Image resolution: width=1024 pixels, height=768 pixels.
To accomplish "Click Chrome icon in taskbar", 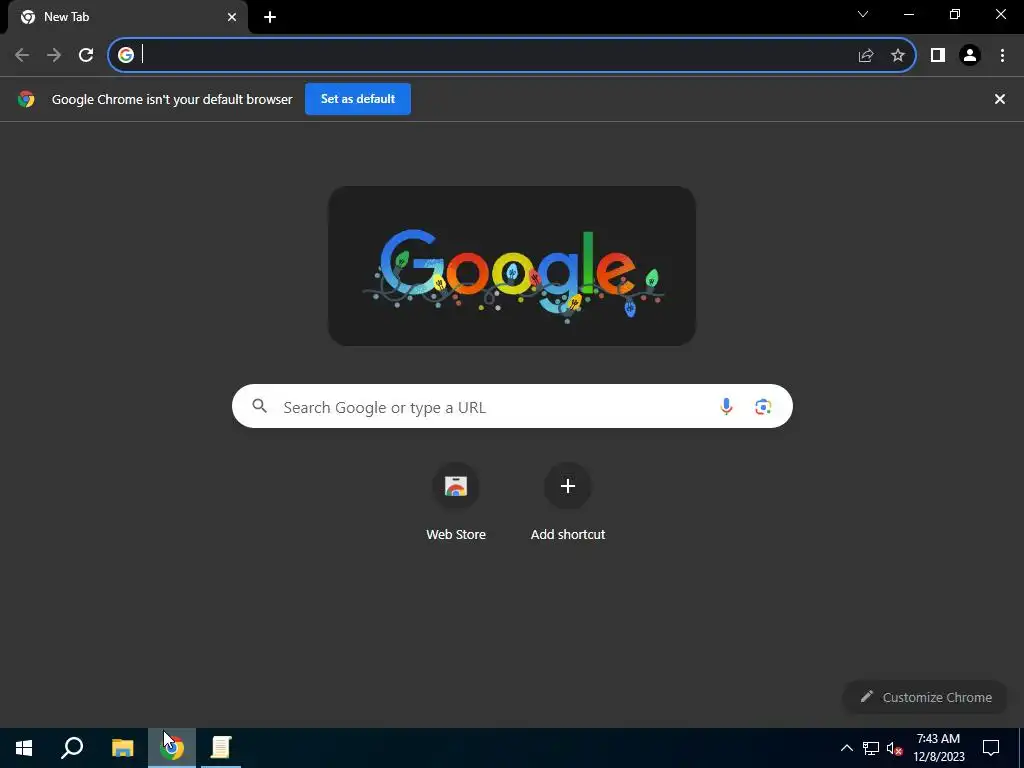I will pyautogui.click(x=172, y=748).
